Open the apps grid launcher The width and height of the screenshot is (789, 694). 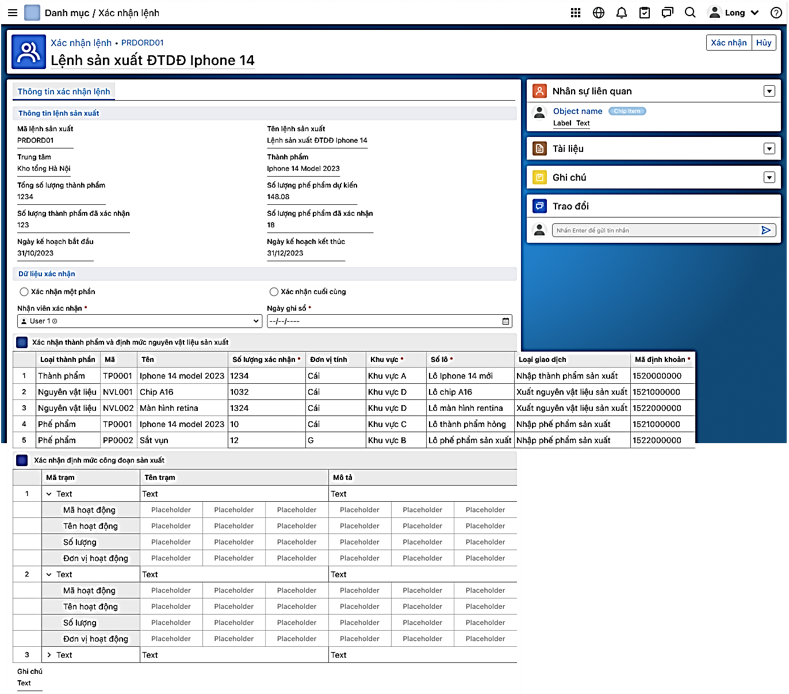point(575,13)
